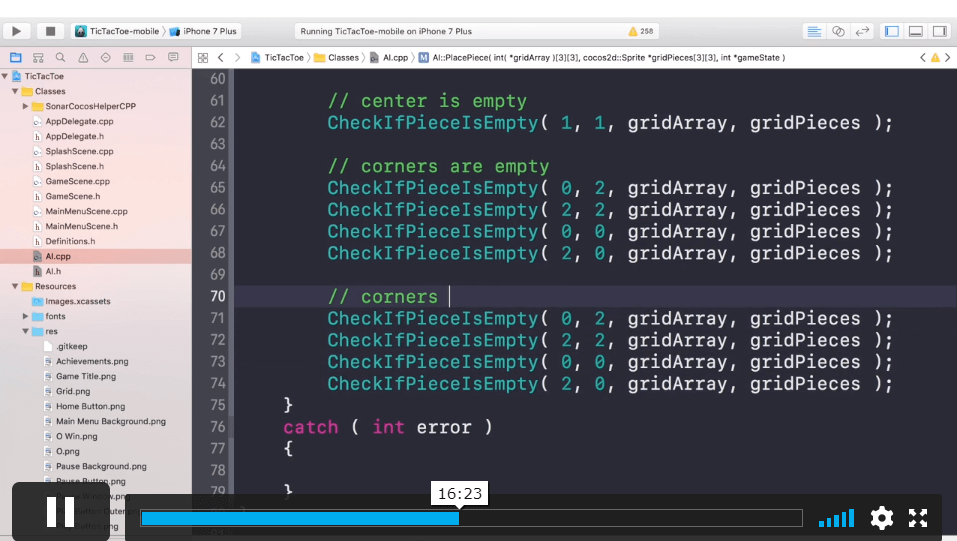
Task: Show the Assistant editor
Action: pyautogui.click(x=838, y=31)
